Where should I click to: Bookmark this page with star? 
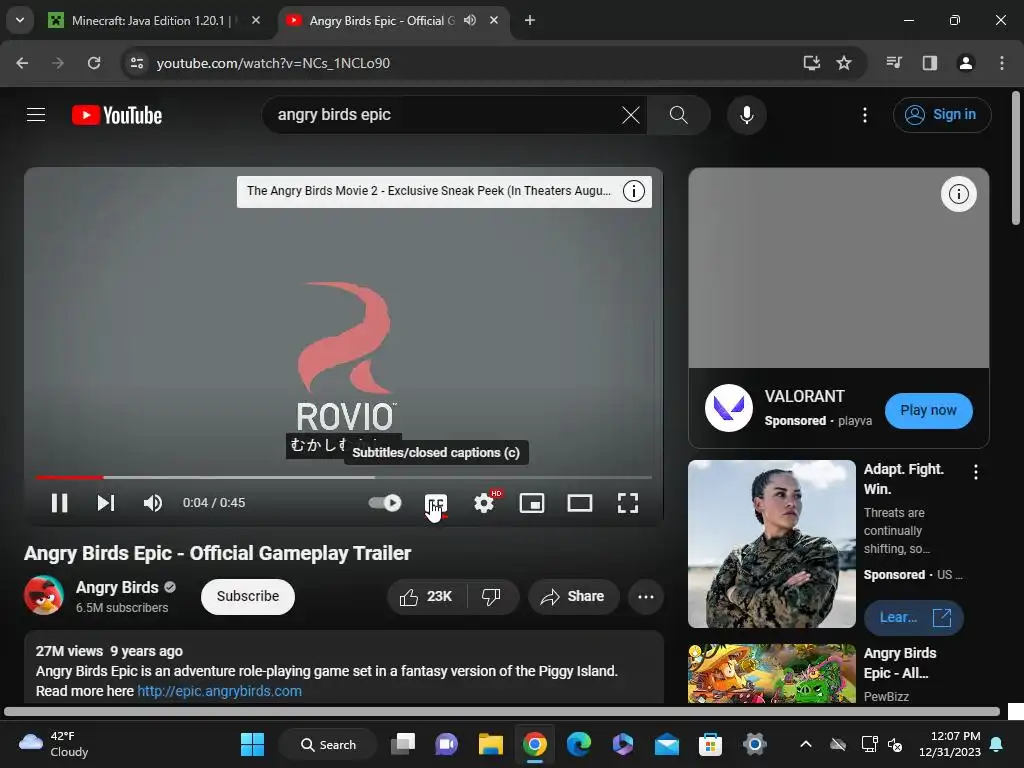844,63
